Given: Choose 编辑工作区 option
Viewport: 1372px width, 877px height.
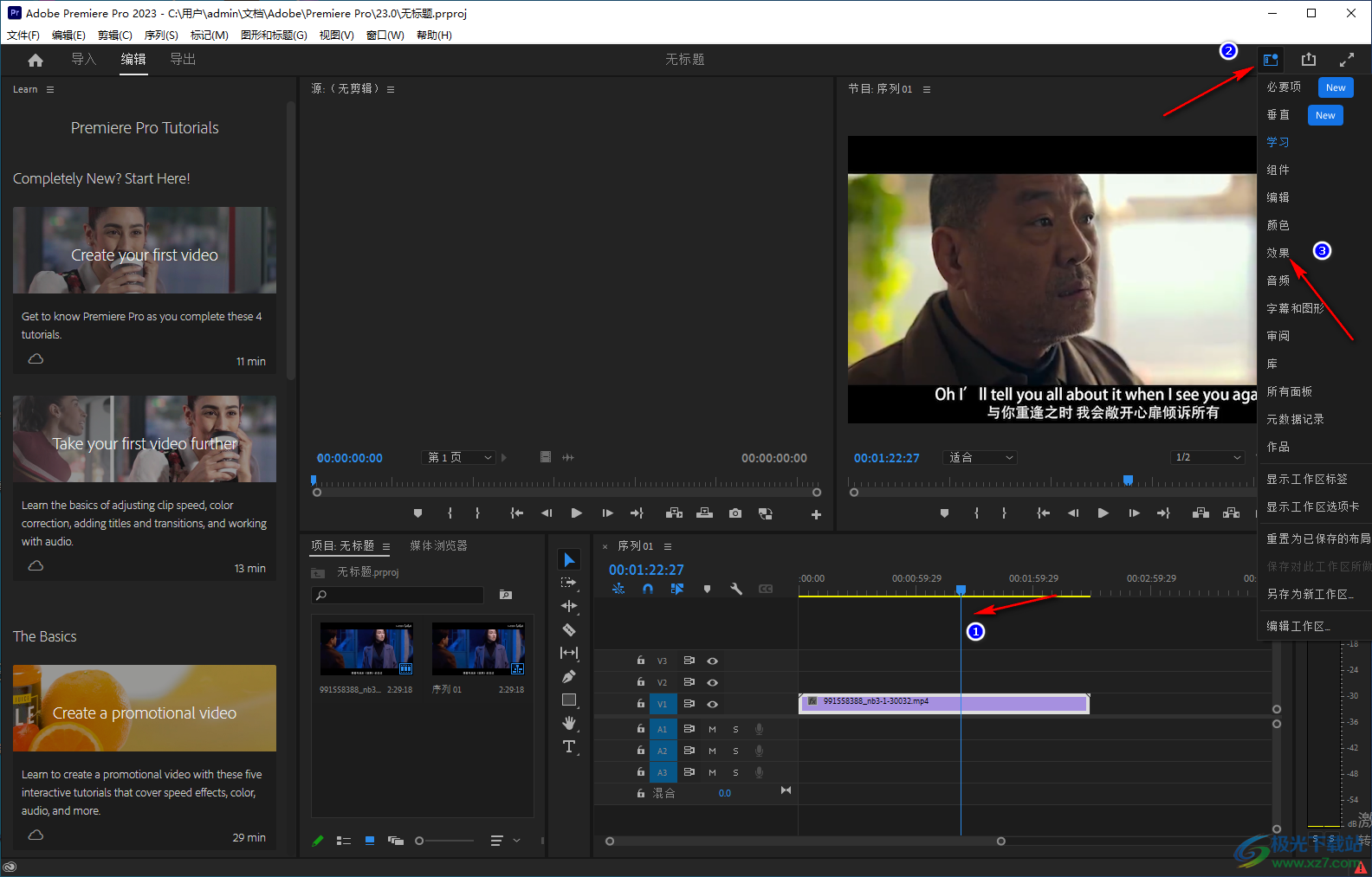Looking at the screenshot, I should point(1298,626).
